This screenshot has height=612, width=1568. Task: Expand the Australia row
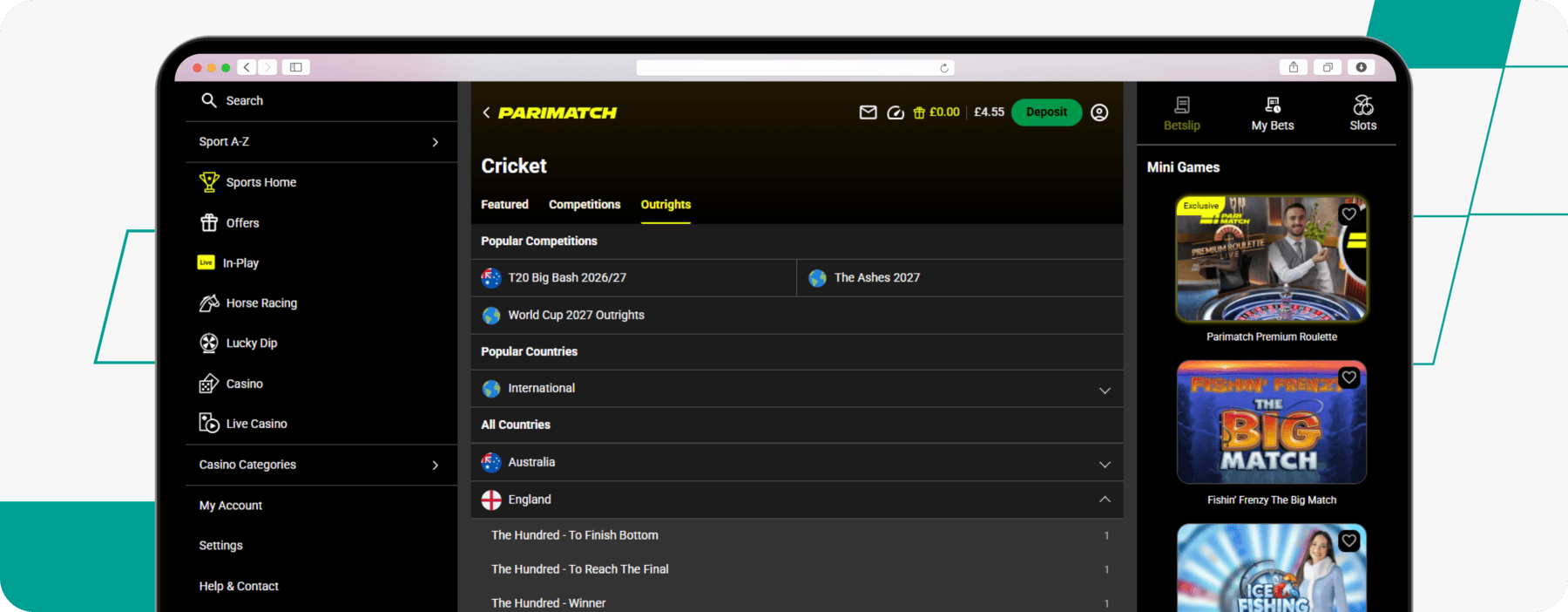tap(797, 462)
